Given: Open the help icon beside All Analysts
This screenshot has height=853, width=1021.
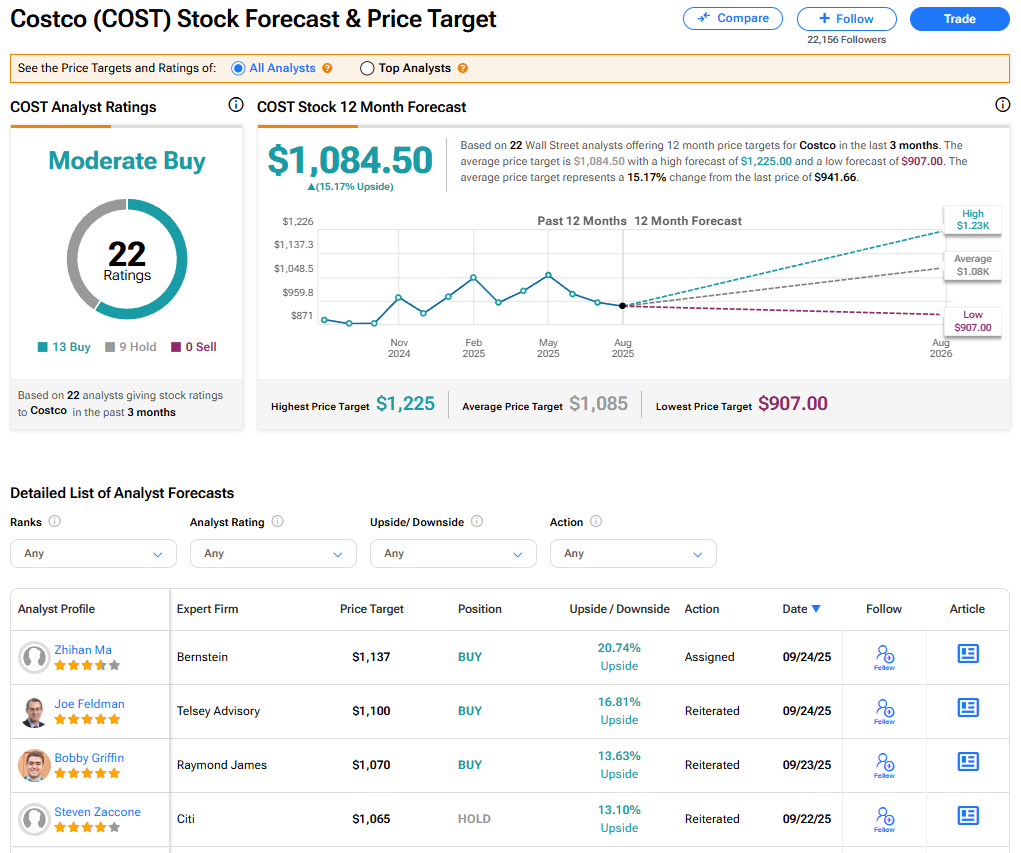Looking at the screenshot, I should [x=328, y=68].
